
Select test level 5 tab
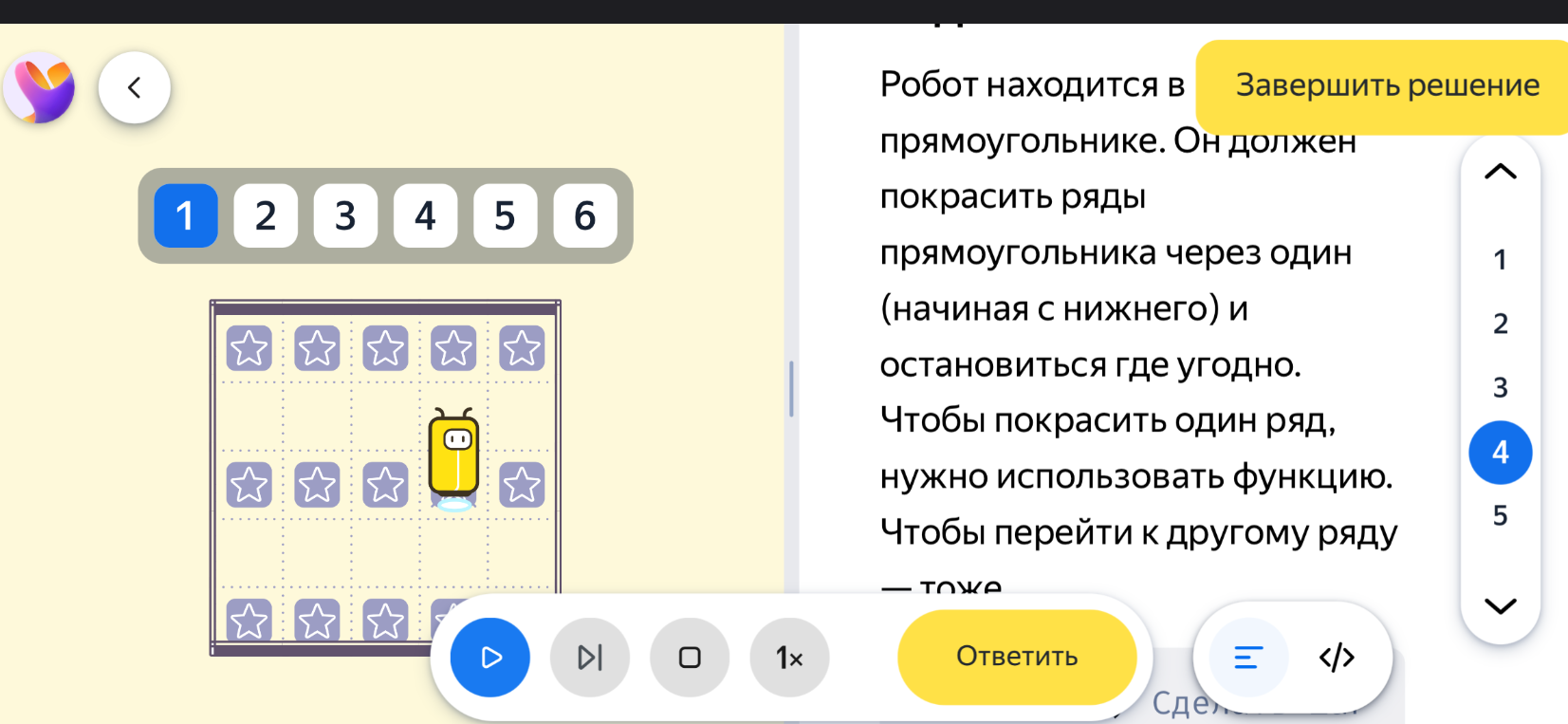coord(505,215)
